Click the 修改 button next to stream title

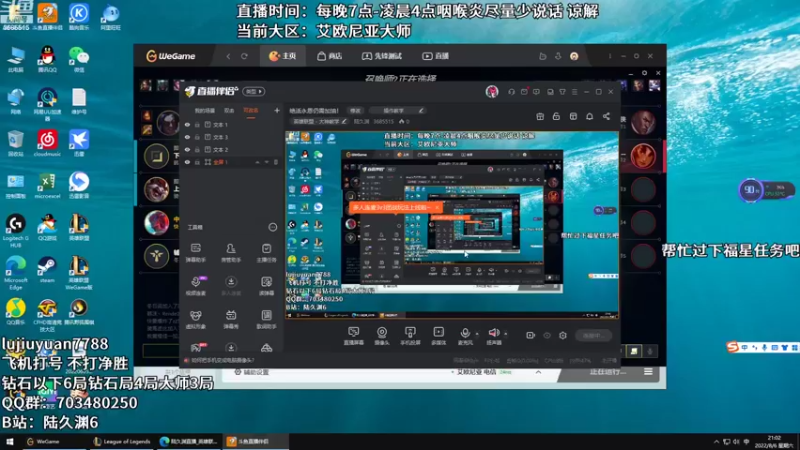coord(355,110)
